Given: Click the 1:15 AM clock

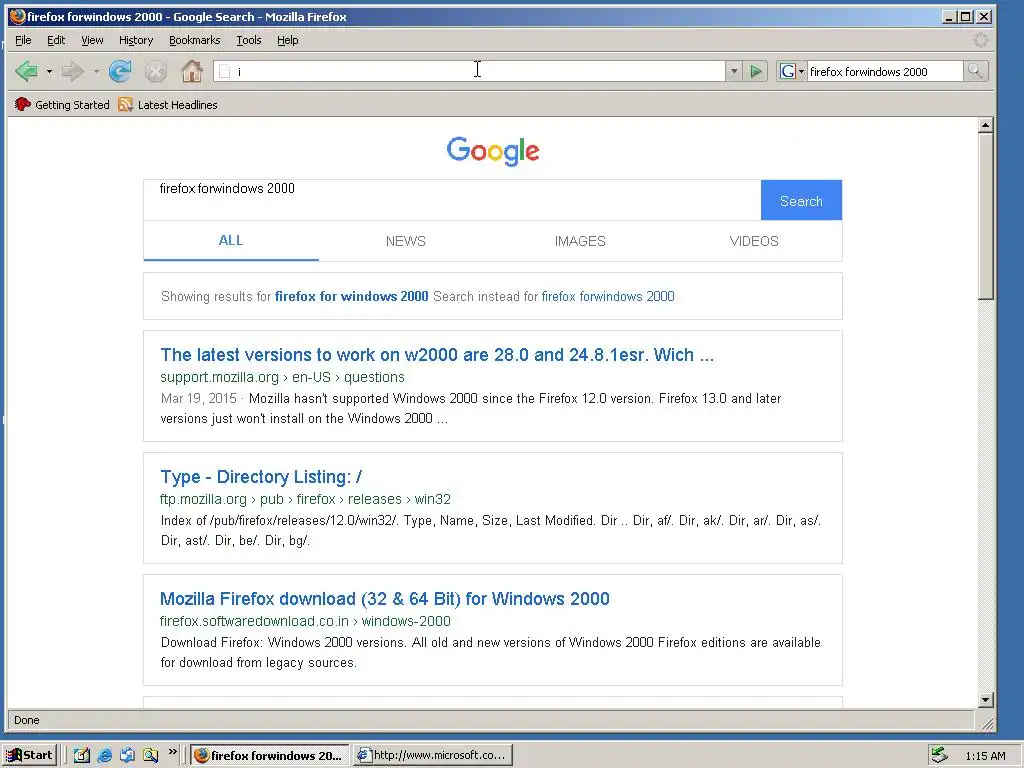Looking at the screenshot, I should (x=985, y=756).
